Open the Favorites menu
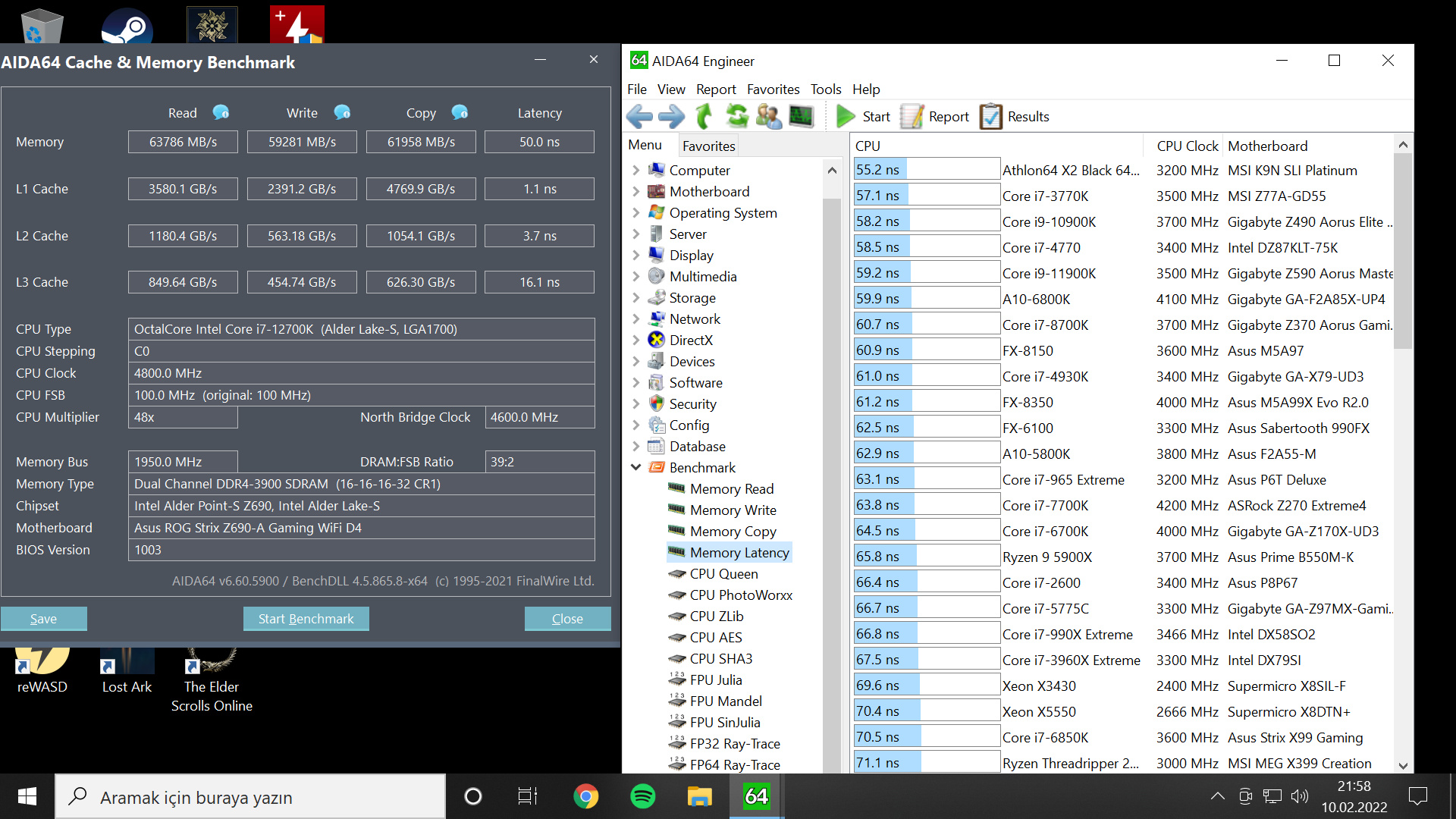Image resolution: width=1456 pixels, height=819 pixels. coord(773,89)
